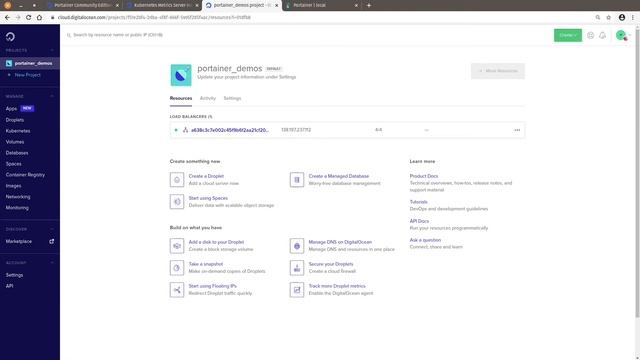Open the API Docs link
Screen dimensions: 640x360
click(x=419, y=221)
